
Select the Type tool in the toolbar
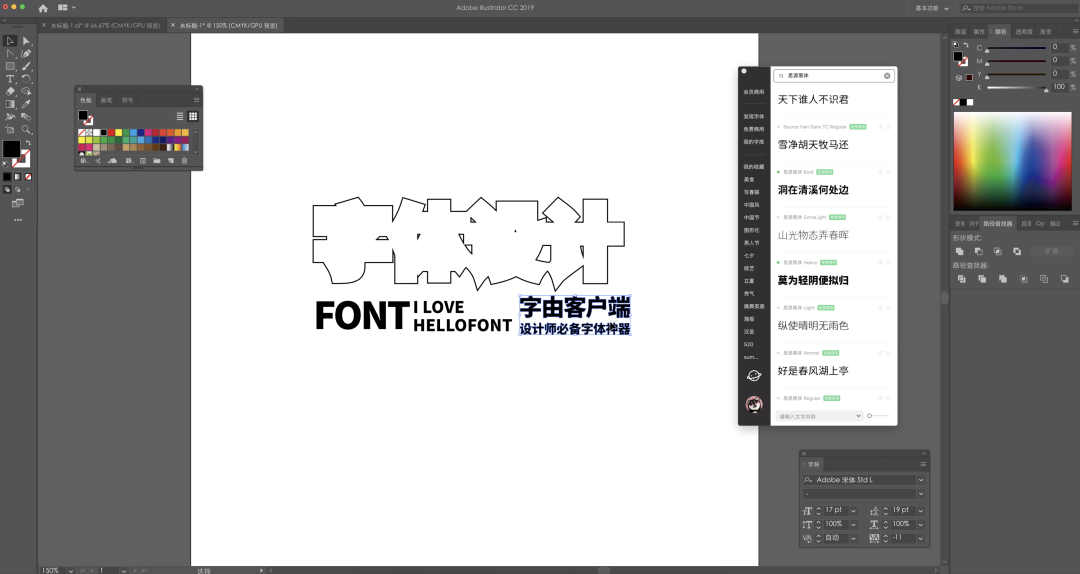click(10, 79)
